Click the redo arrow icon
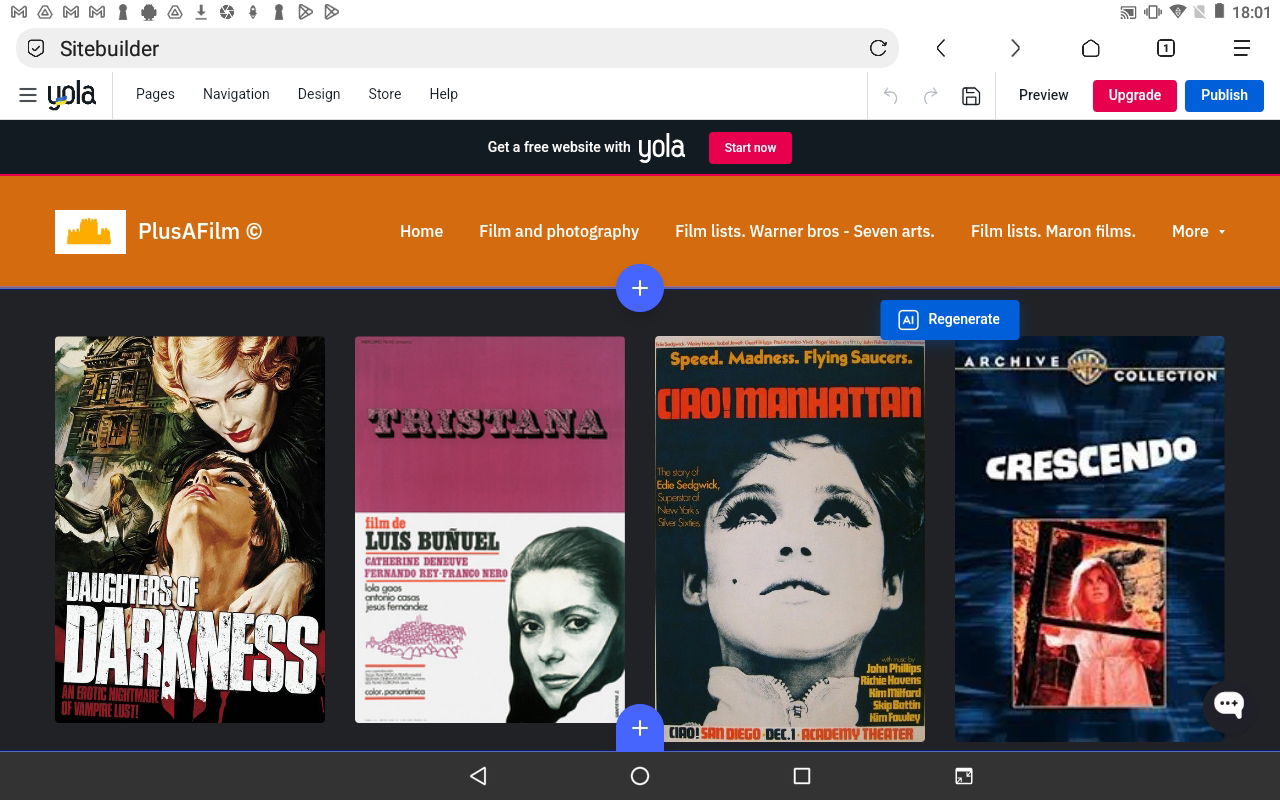This screenshot has height=800, width=1280. tap(930, 96)
